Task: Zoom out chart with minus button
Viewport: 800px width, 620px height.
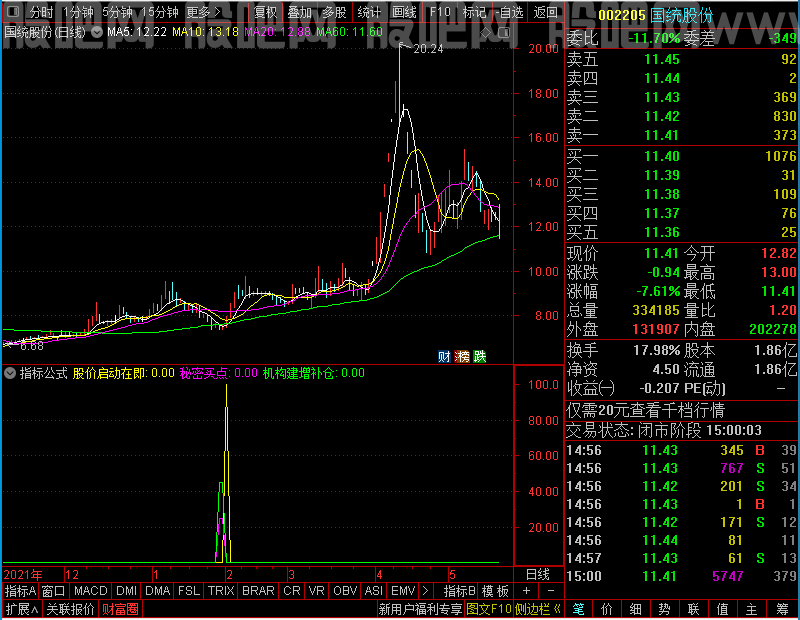Action: point(551,591)
